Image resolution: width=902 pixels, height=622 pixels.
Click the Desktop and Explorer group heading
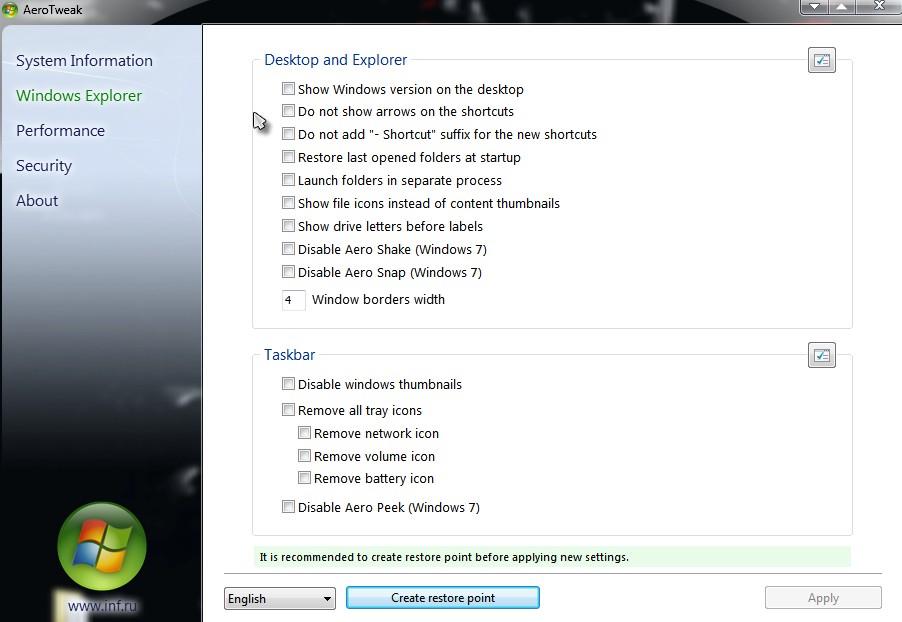click(335, 60)
